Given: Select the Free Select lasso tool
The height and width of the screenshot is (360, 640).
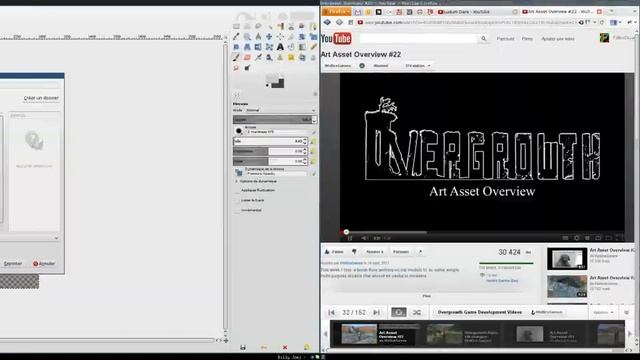Looking at the screenshot, I should pyautogui.click(x=258, y=26).
